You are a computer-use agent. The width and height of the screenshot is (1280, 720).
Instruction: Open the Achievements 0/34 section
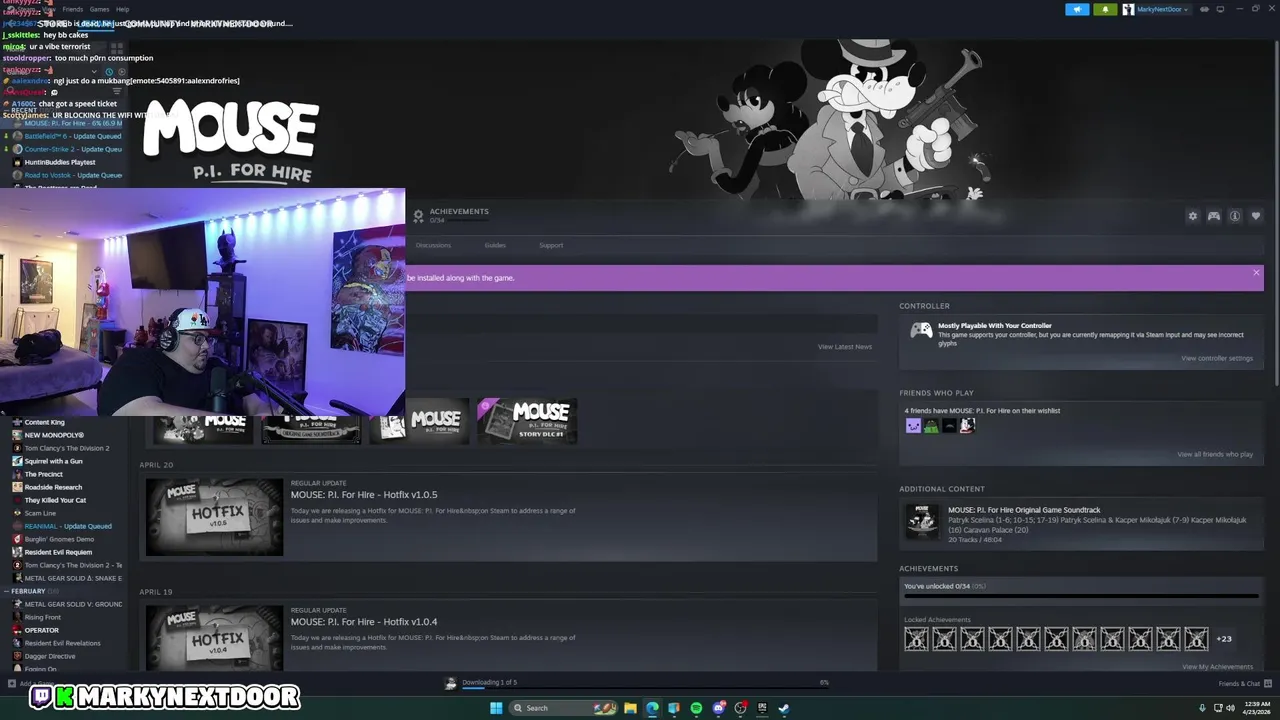(459, 215)
